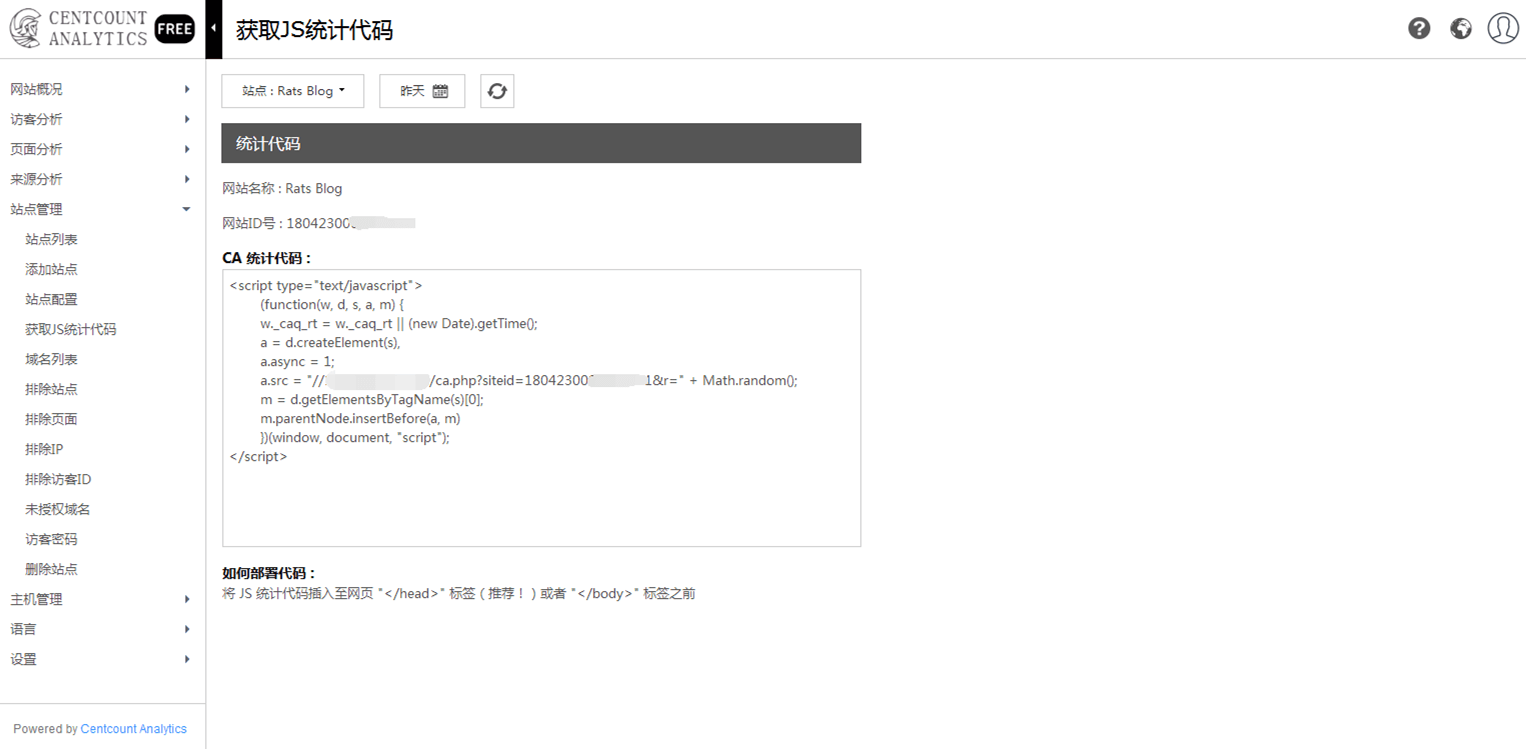Open the help question mark icon
The image size is (1526, 749).
click(1419, 28)
